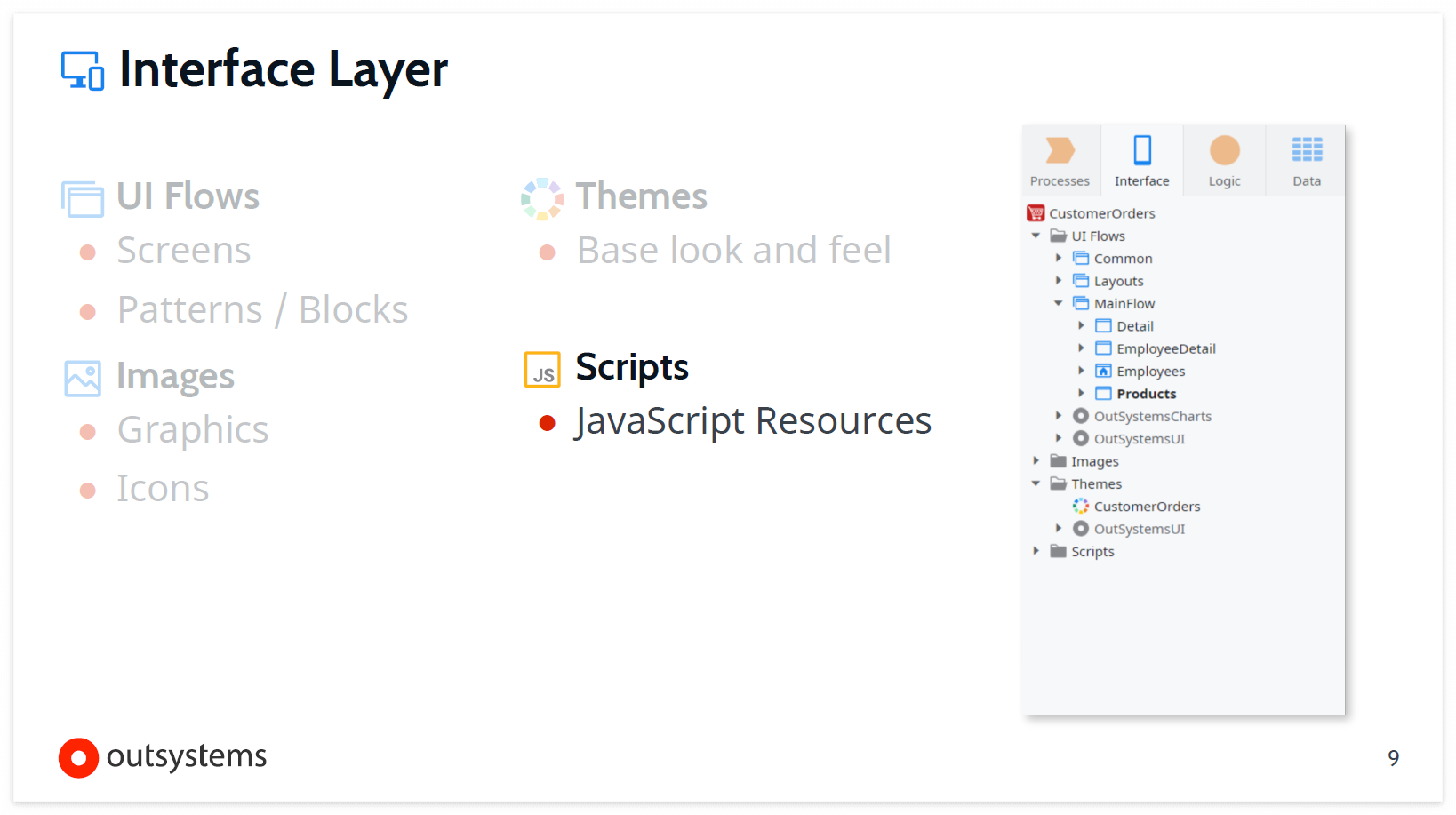Click the Common flow icon
The width and height of the screenshot is (1456, 815).
pyautogui.click(x=1081, y=258)
